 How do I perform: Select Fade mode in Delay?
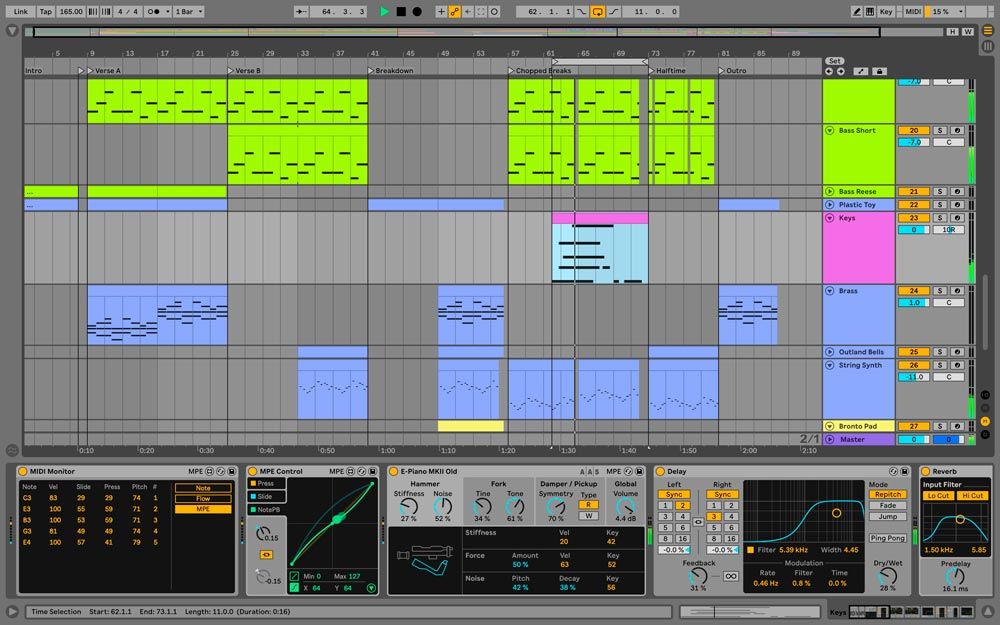pos(887,505)
